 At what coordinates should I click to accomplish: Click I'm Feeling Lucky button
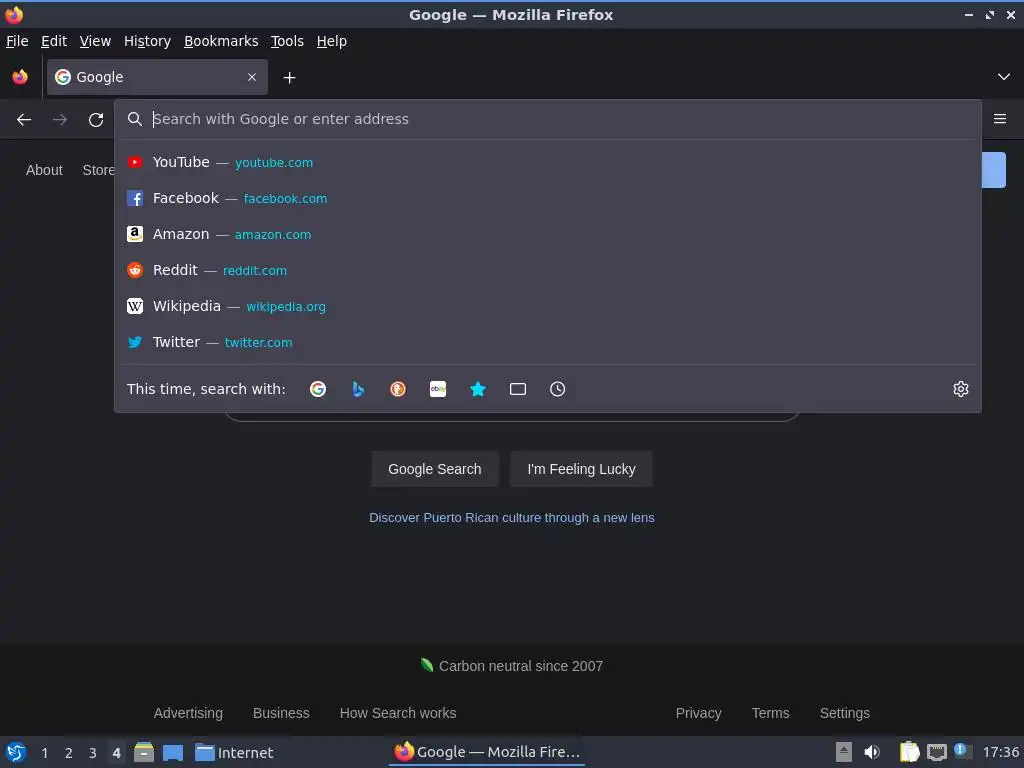point(581,469)
